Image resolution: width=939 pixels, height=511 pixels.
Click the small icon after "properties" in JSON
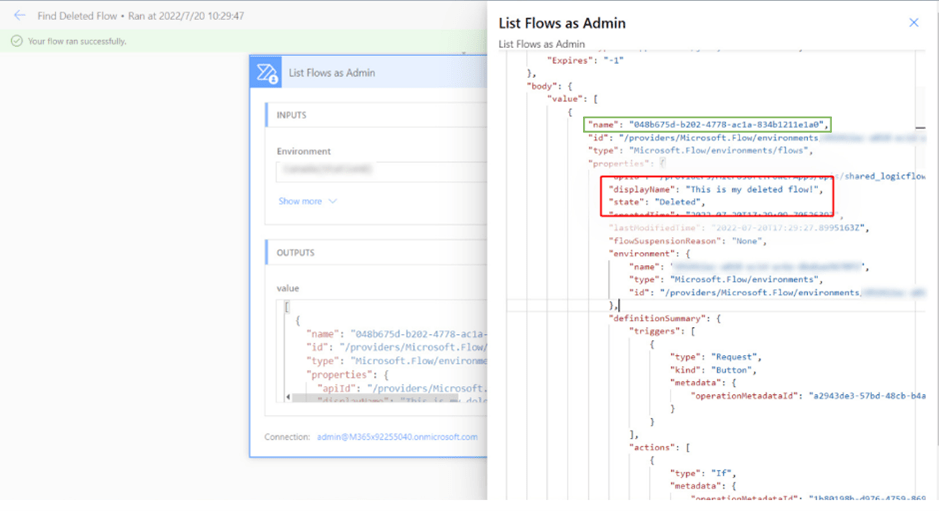click(662, 162)
